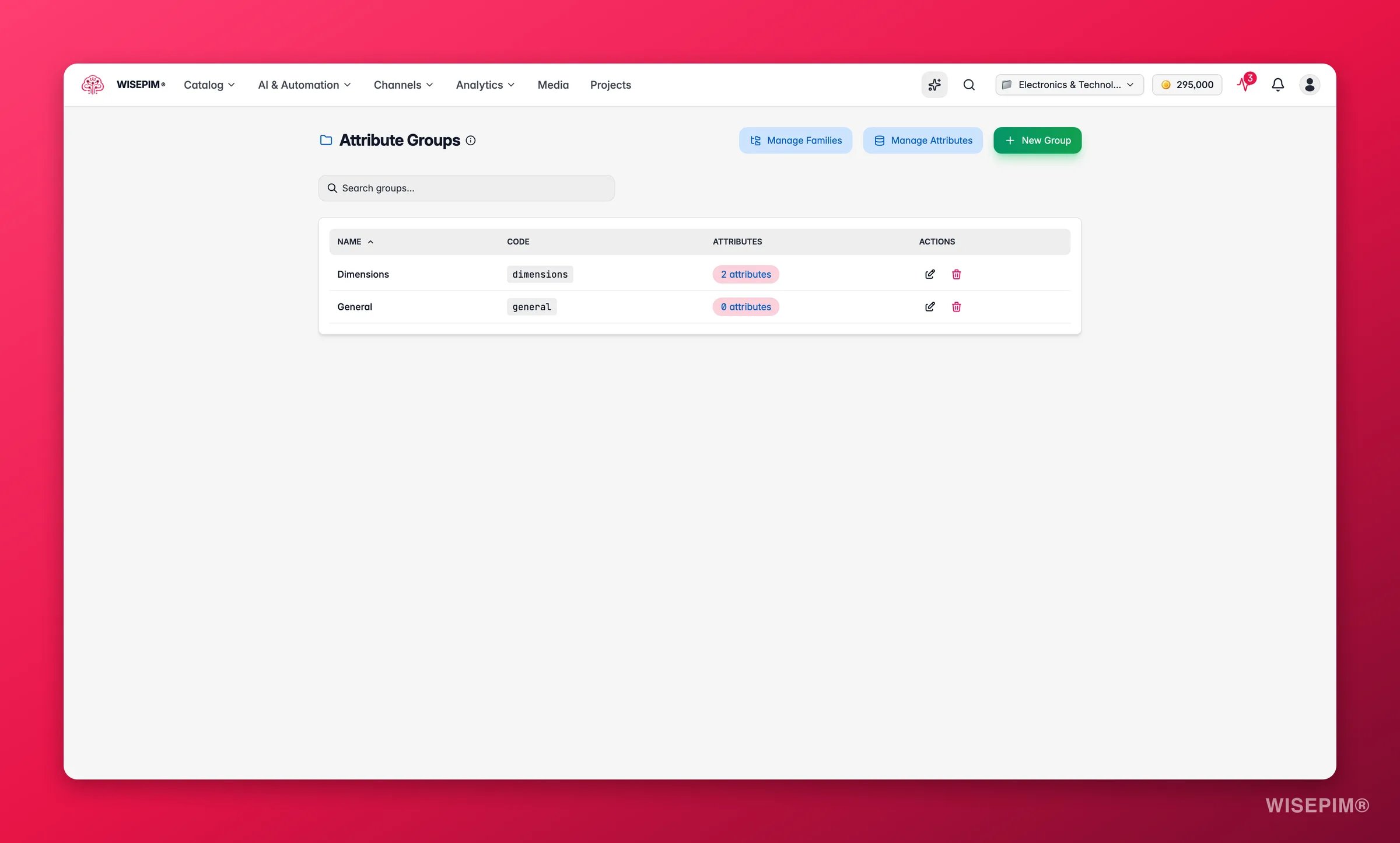1400x843 pixels.
Task: Click the Manage Attributes button
Action: [923, 141]
